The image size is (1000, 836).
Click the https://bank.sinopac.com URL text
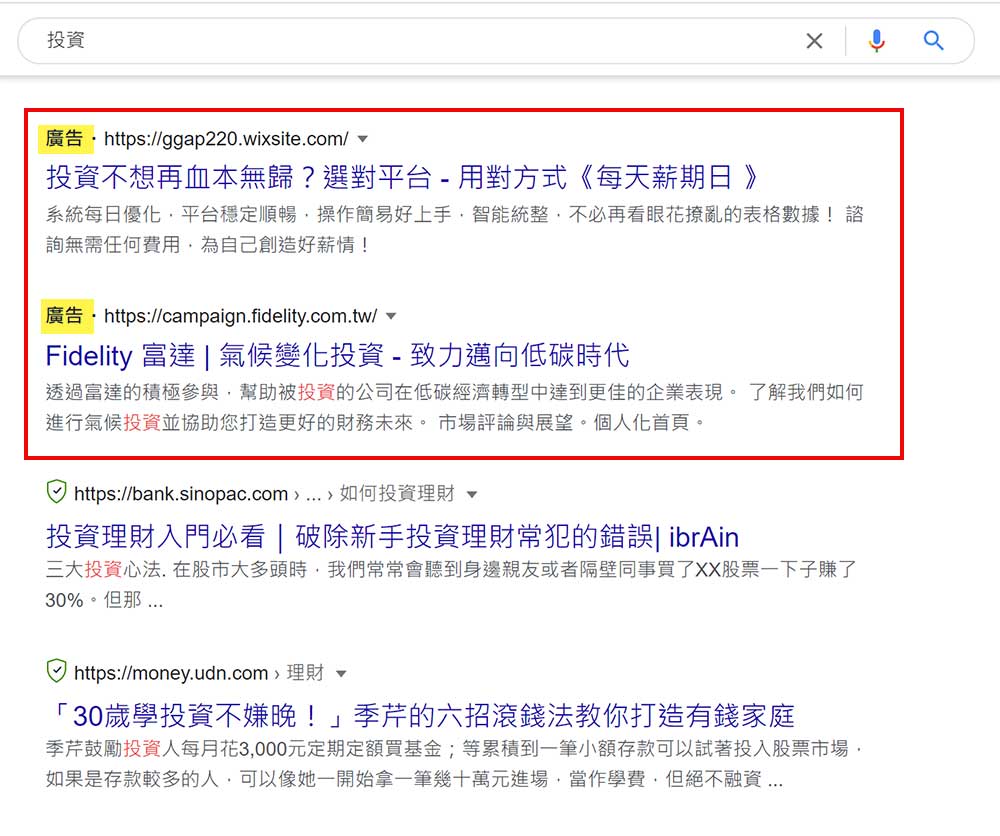click(x=181, y=494)
